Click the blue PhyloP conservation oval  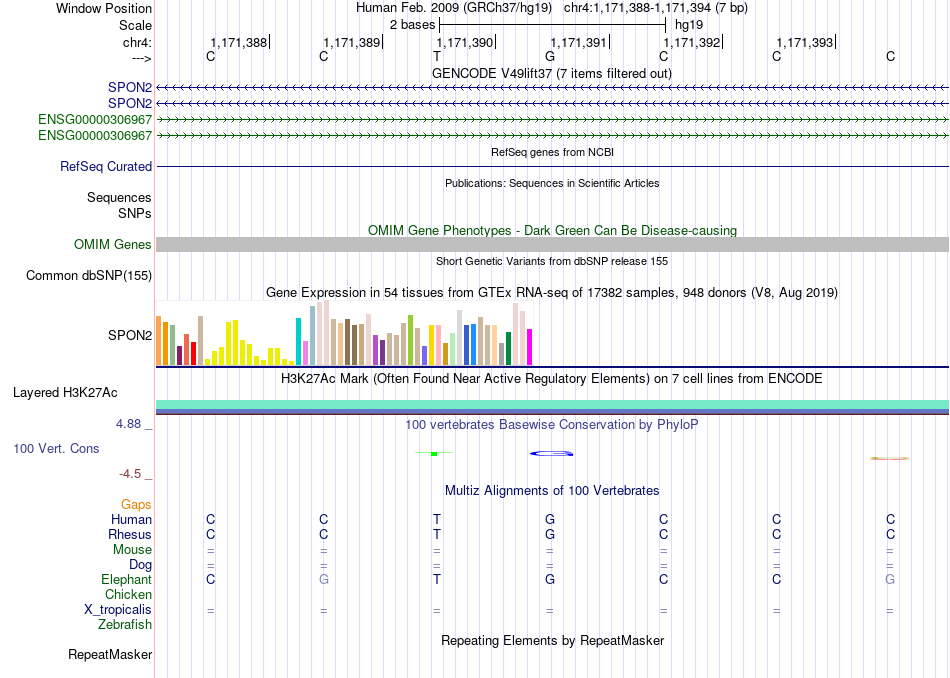(551, 453)
